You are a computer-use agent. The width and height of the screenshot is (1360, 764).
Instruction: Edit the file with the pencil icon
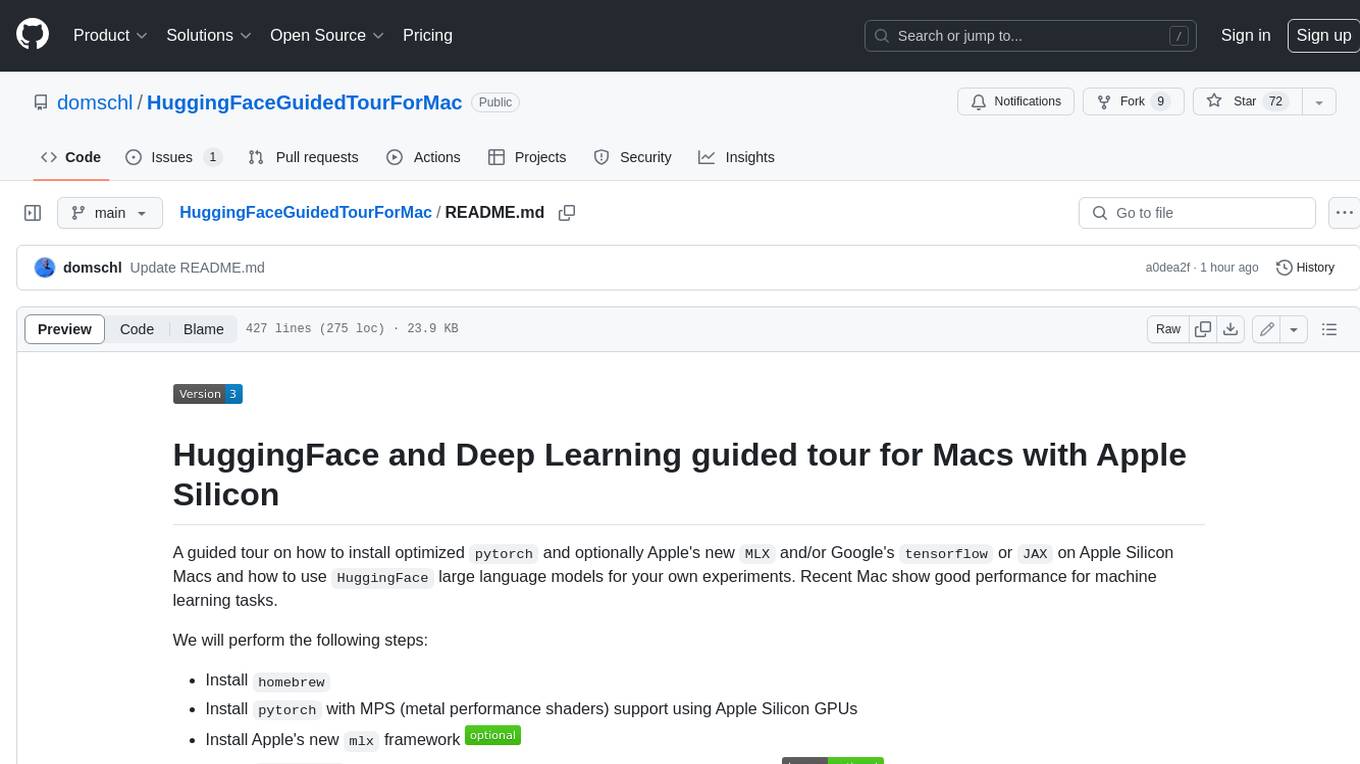(x=1267, y=329)
